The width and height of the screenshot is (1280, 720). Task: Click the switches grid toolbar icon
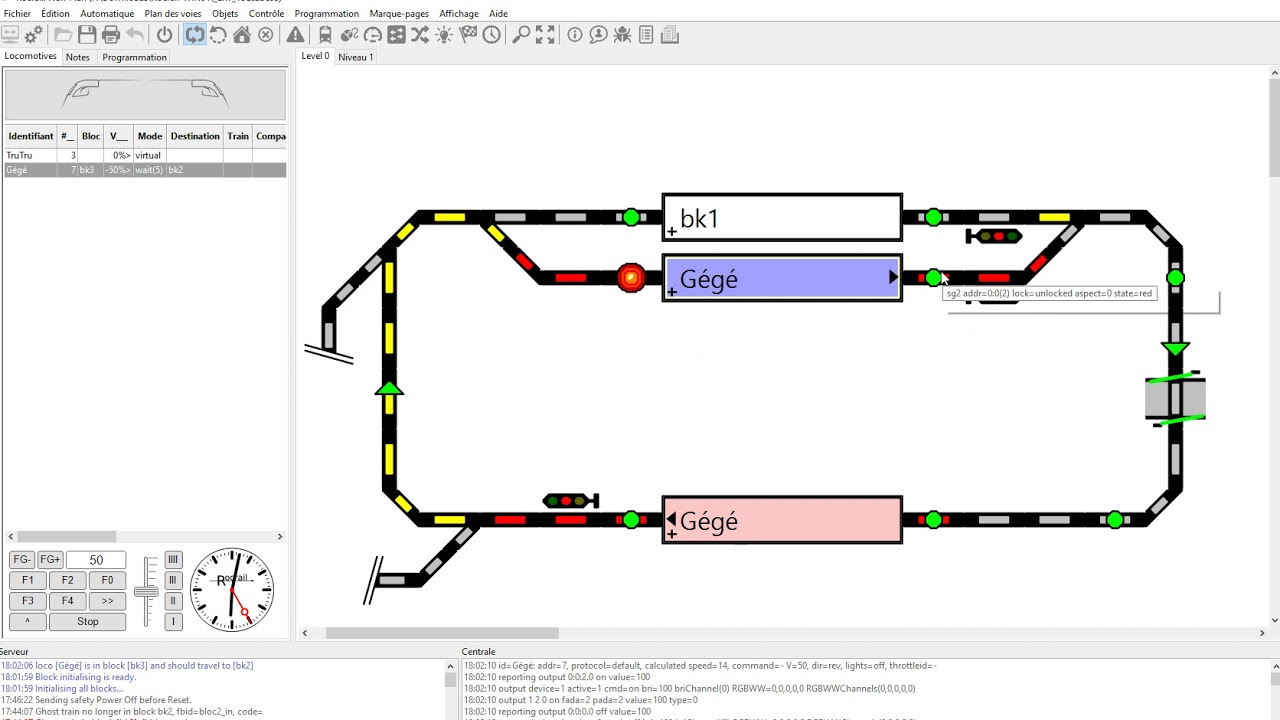click(x=396, y=35)
